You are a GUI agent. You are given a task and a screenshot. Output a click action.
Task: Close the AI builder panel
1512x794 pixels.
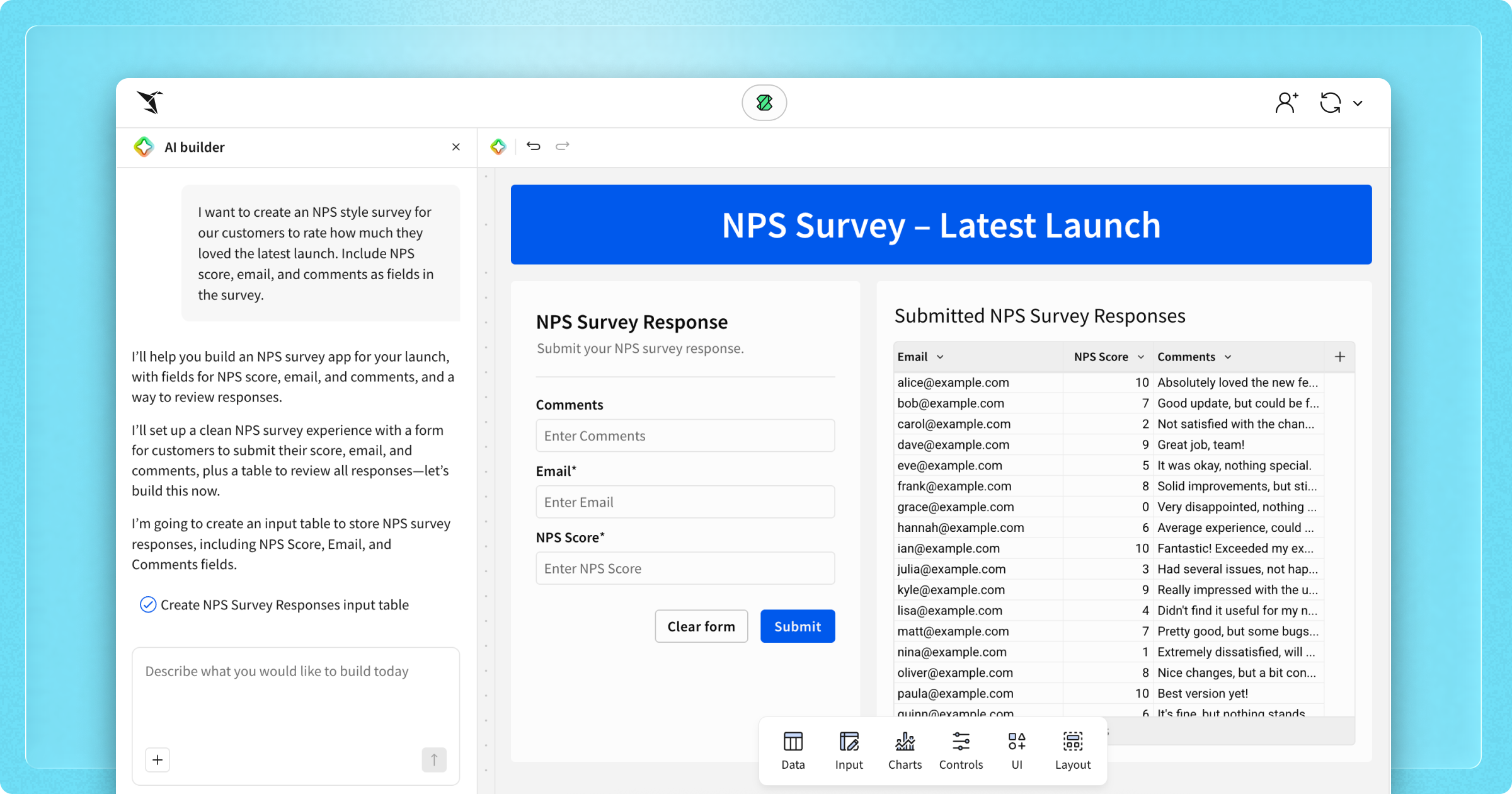click(456, 147)
